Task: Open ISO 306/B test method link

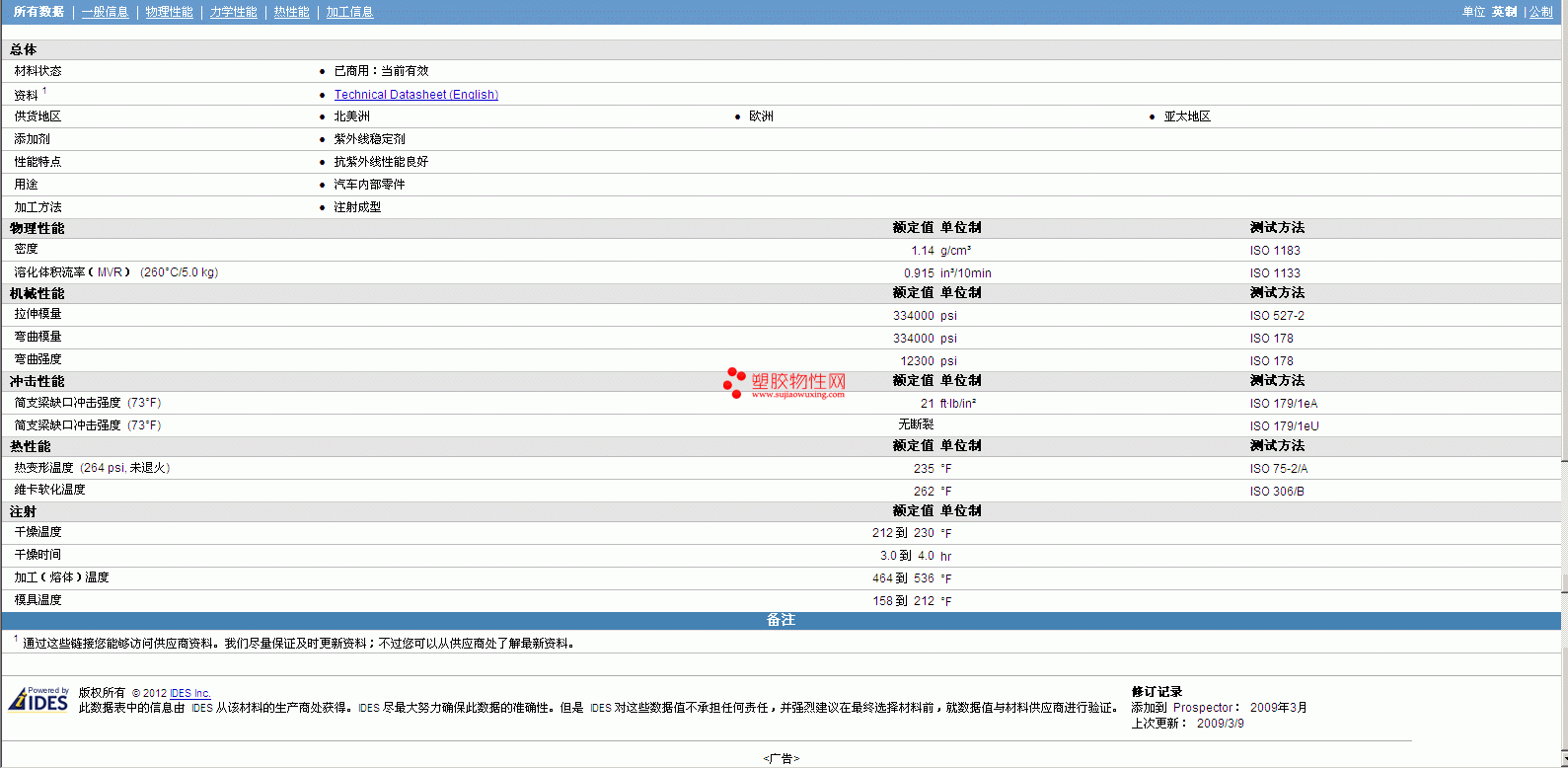Action: pyautogui.click(x=1277, y=492)
